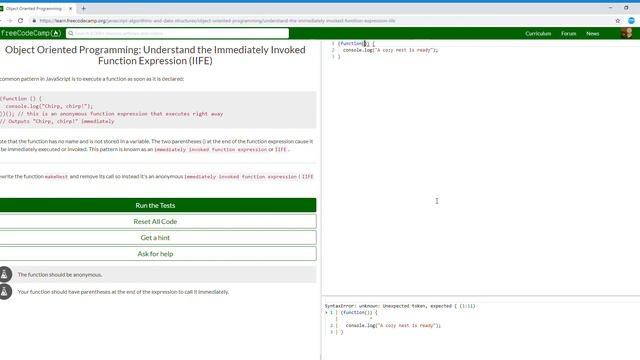Open the user avatar profile

(627, 33)
